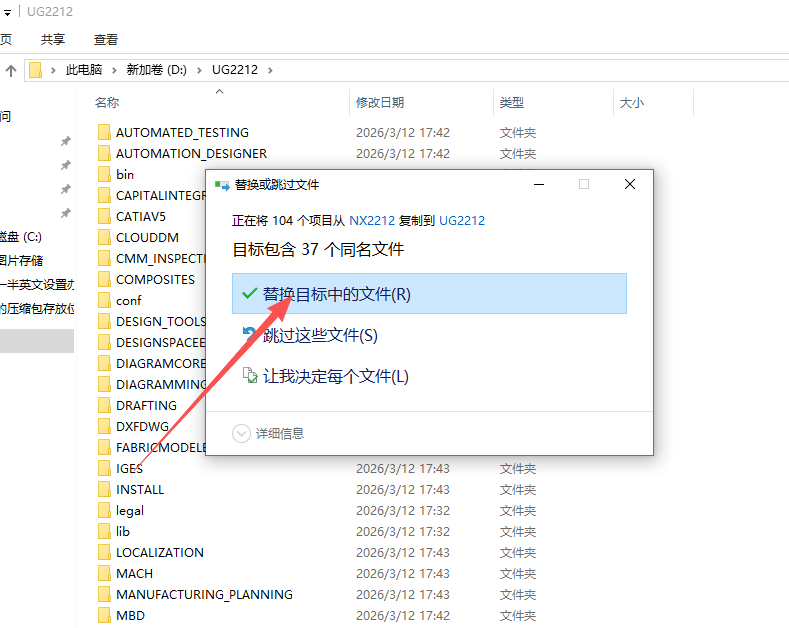Image resolution: width=789 pixels, height=628 pixels.
Task: Close the 替换或跳过文件 dialog
Action: (x=629, y=184)
